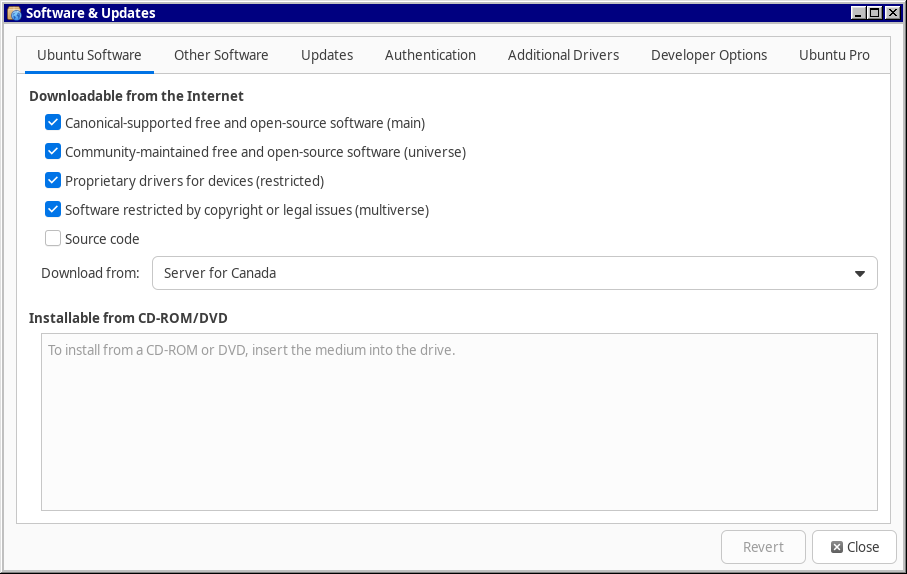The width and height of the screenshot is (907, 574).
Task: Switch to the Ubuntu Pro tab
Action: [x=834, y=55]
